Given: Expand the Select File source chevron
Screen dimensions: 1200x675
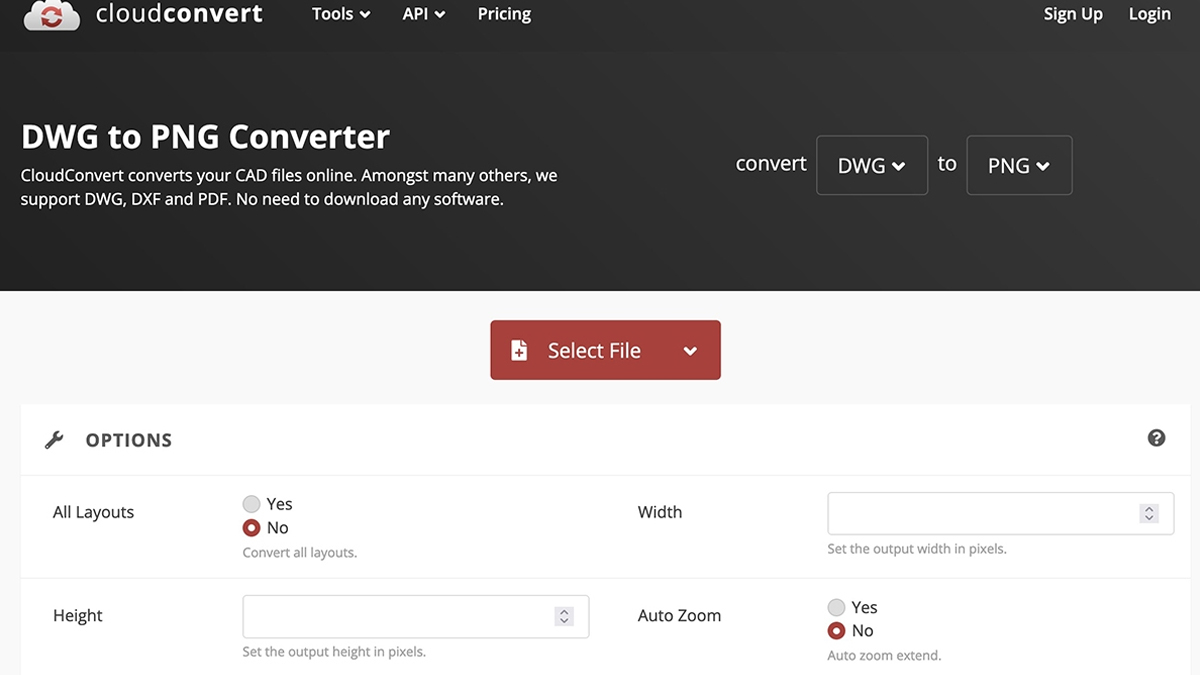Looking at the screenshot, I should pyautogui.click(x=690, y=351).
